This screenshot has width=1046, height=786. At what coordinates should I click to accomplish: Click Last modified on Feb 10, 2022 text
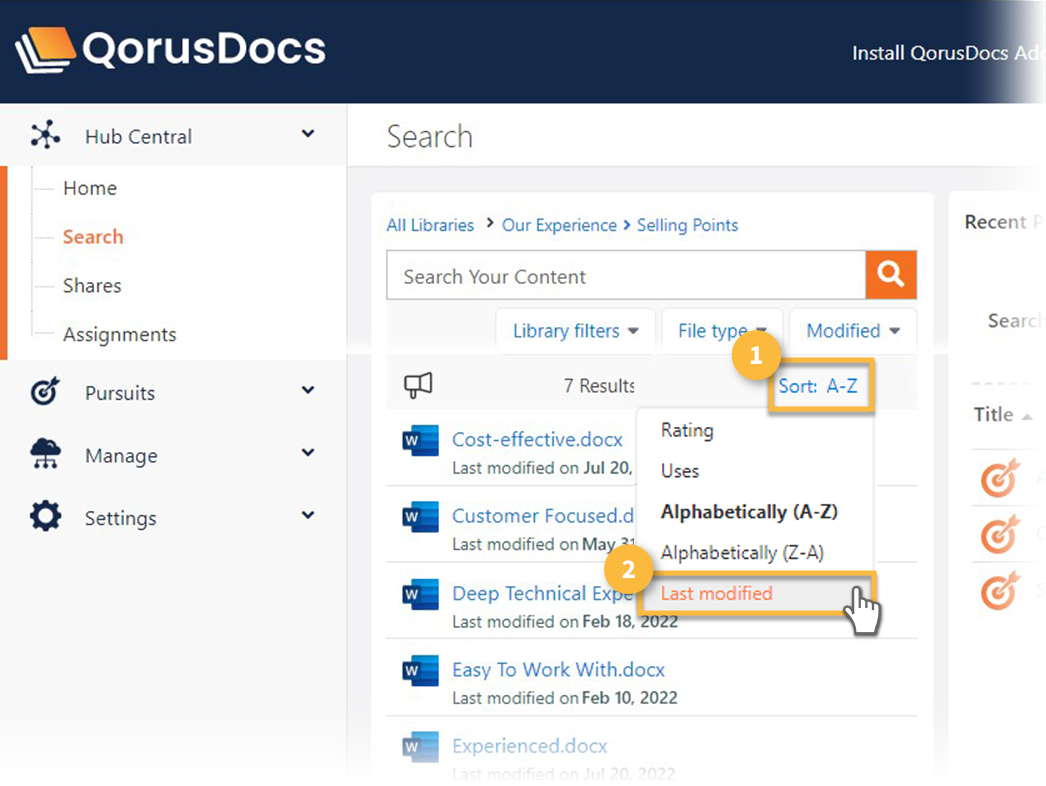click(564, 698)
